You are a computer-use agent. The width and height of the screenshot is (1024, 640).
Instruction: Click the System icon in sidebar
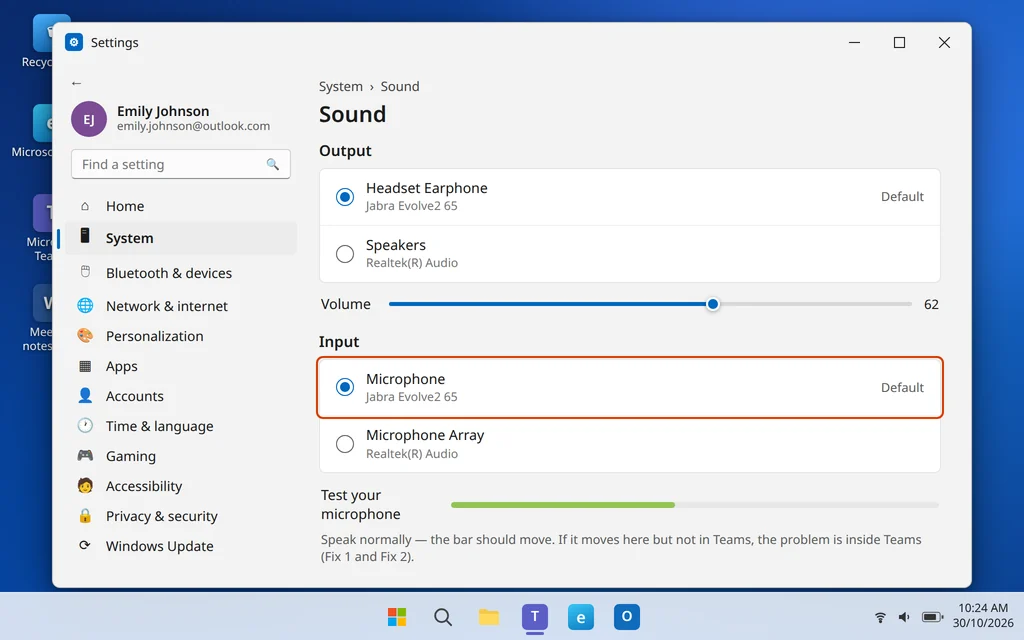point(85,236)
